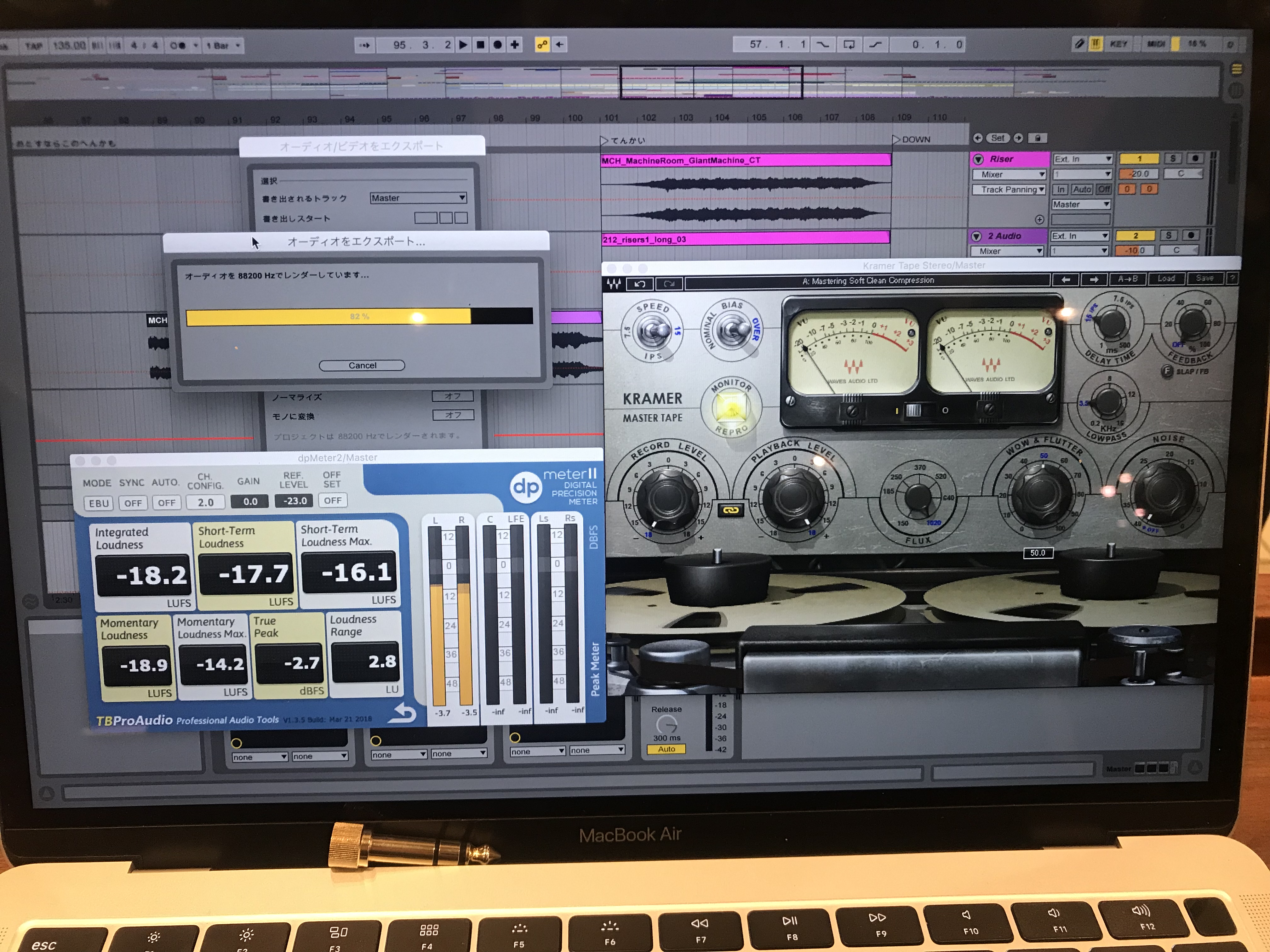Click the Set locator button
The width and height of the screenshot is (1270, 952).
998,138
